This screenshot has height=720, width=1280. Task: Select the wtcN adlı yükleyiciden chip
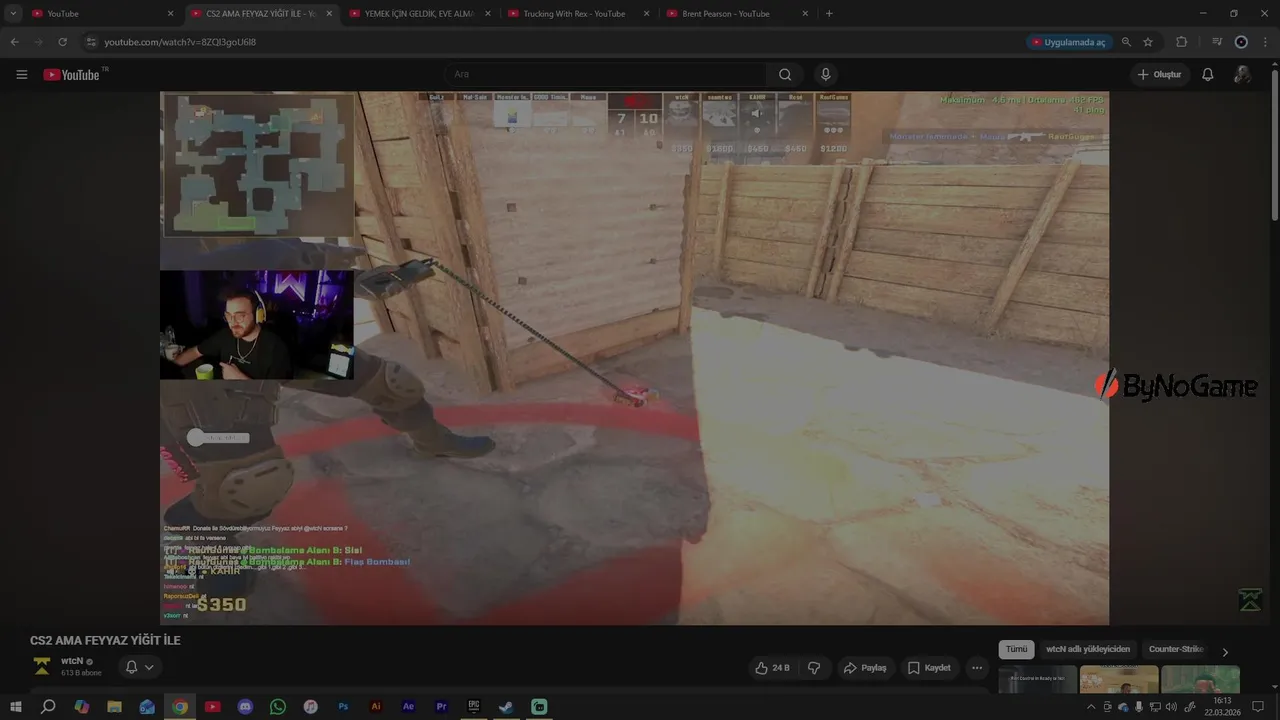pos(1088,649)
